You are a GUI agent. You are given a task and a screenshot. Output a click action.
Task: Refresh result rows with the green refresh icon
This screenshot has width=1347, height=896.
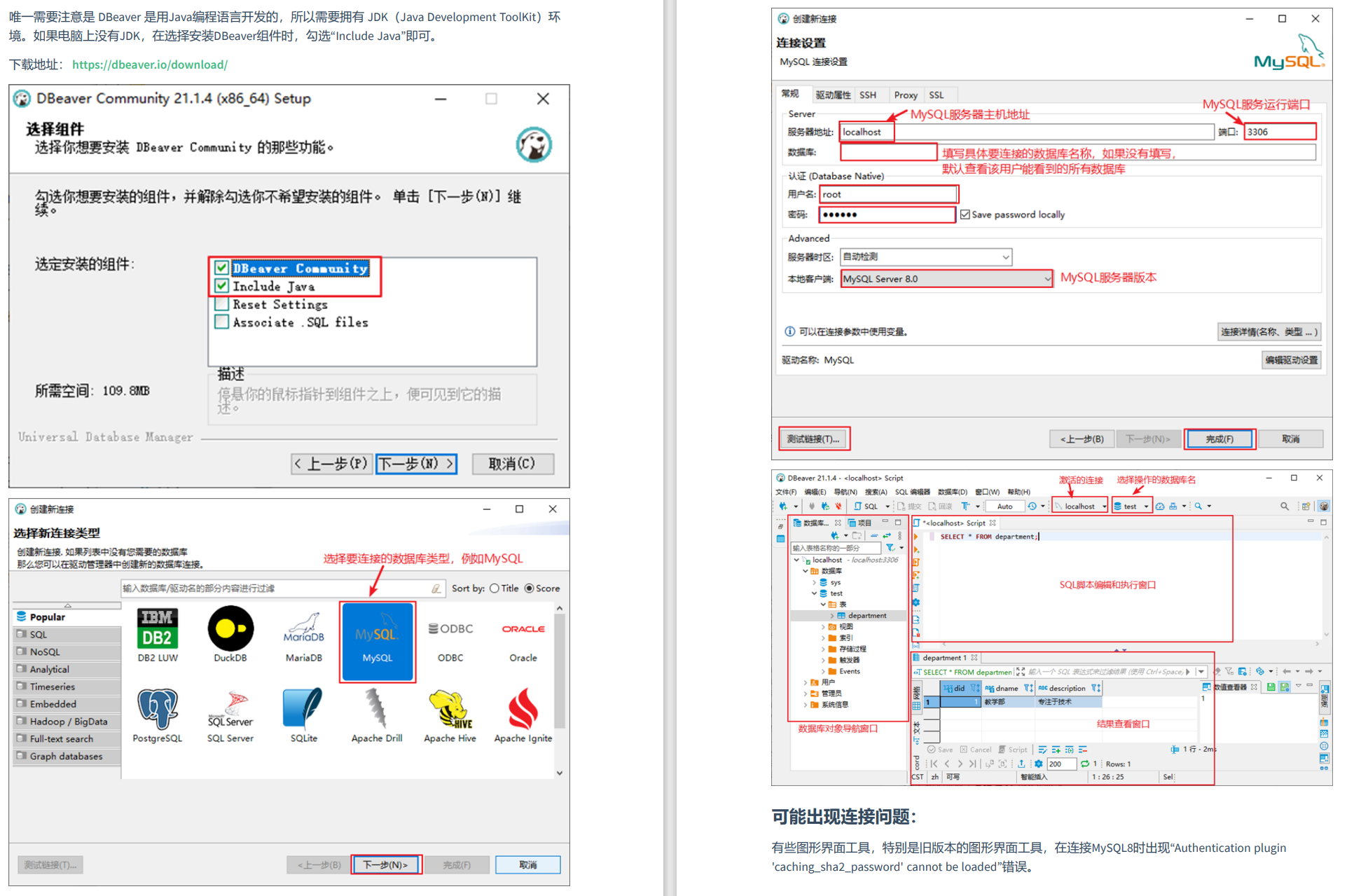click(1086, 764)
